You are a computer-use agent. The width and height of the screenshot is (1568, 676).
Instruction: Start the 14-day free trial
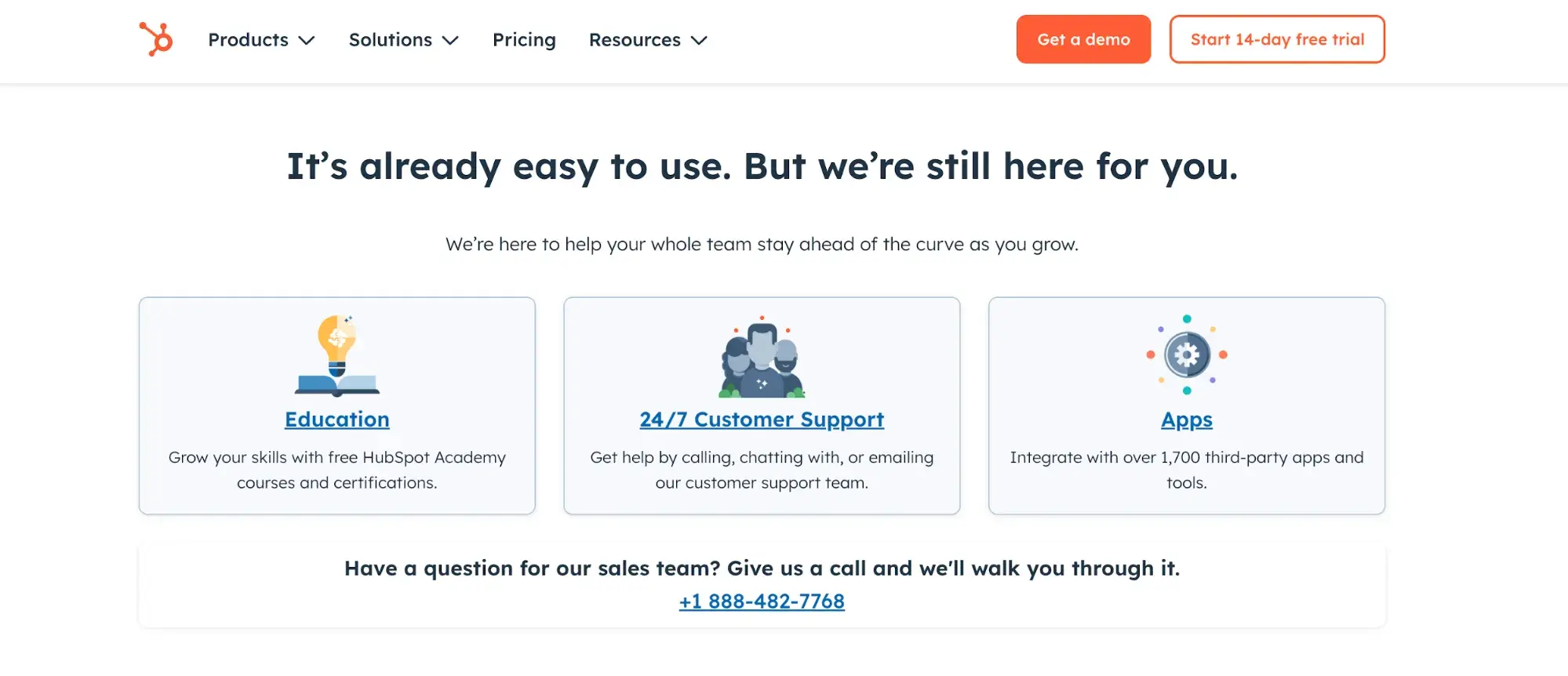click(x=1277, y=39)
